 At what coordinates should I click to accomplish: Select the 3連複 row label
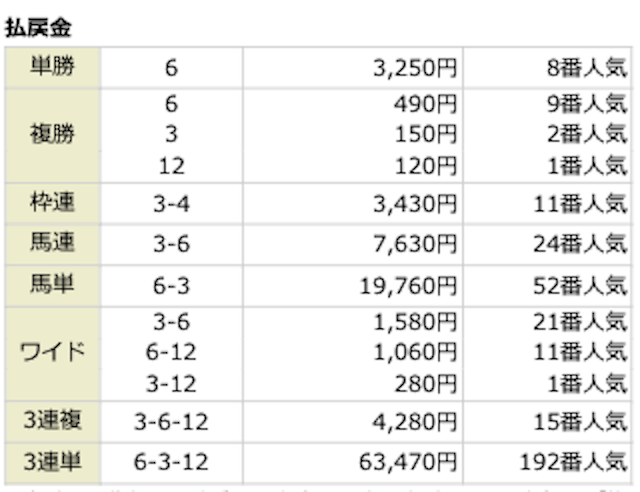tap(51, 422)
